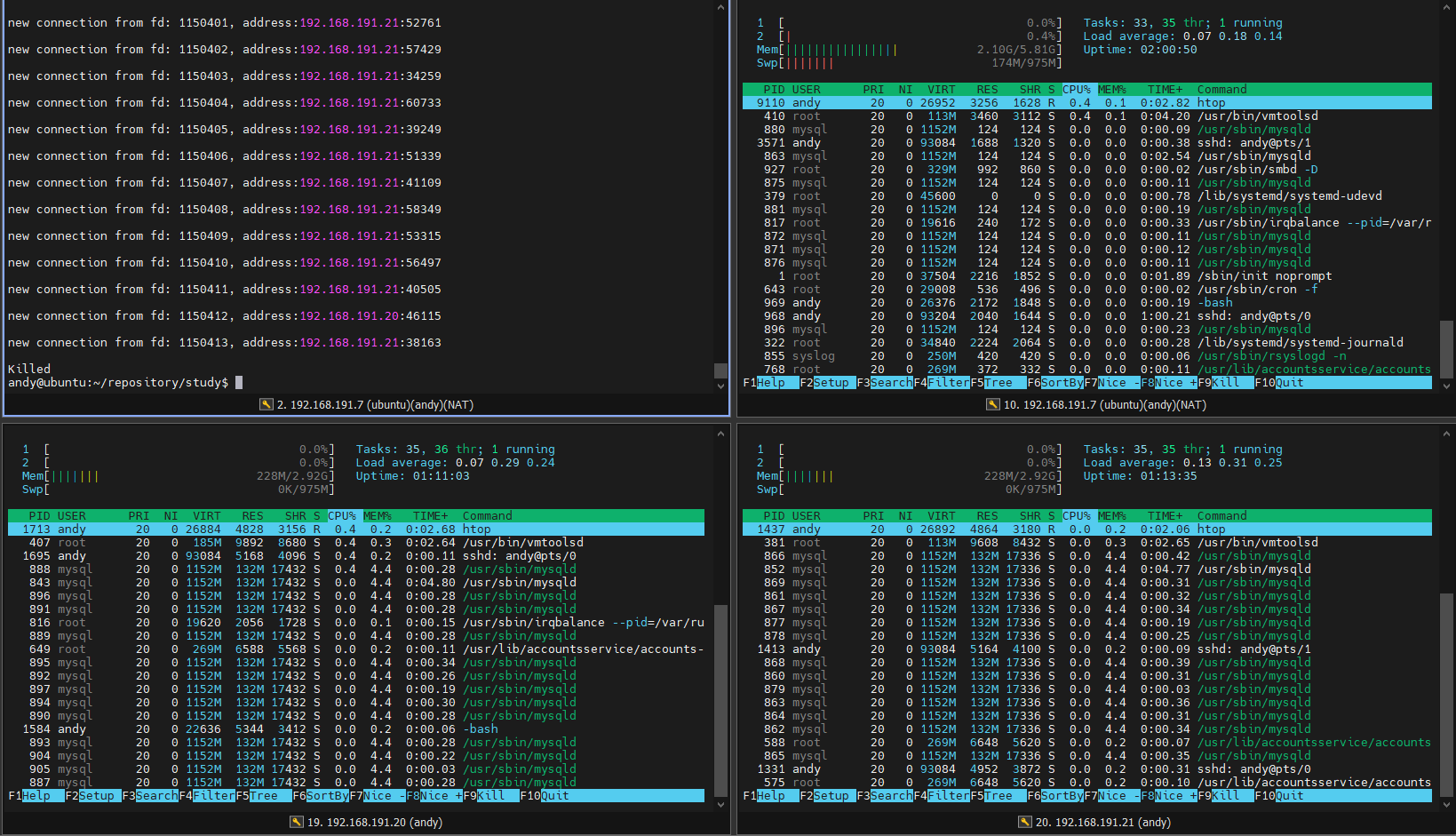Select process 1695 sshd: andy@pts/0 row
The height and width of the screenshot is (836, 1456).
coord(356,556)
